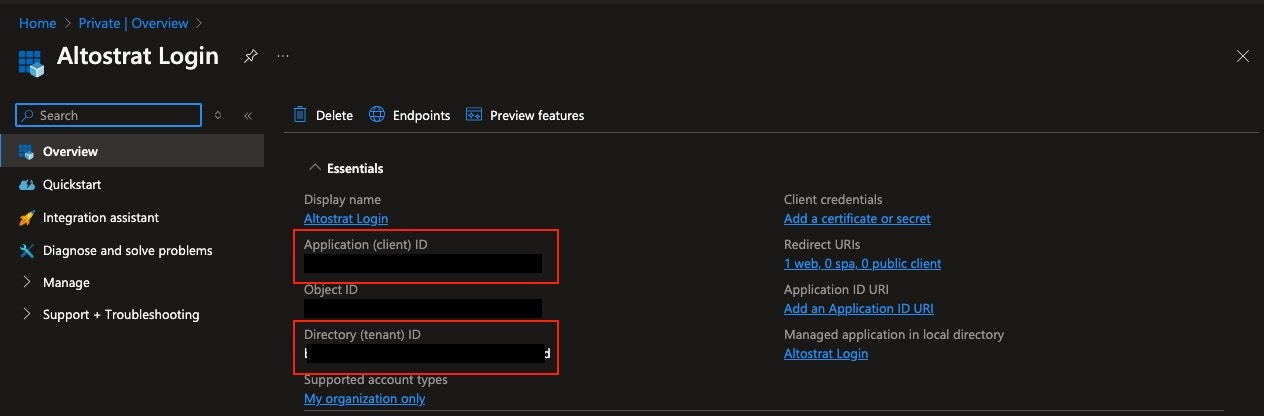Expand the Manage section chevron
This screenshot has width=1264, height=416.
point(27,282)
